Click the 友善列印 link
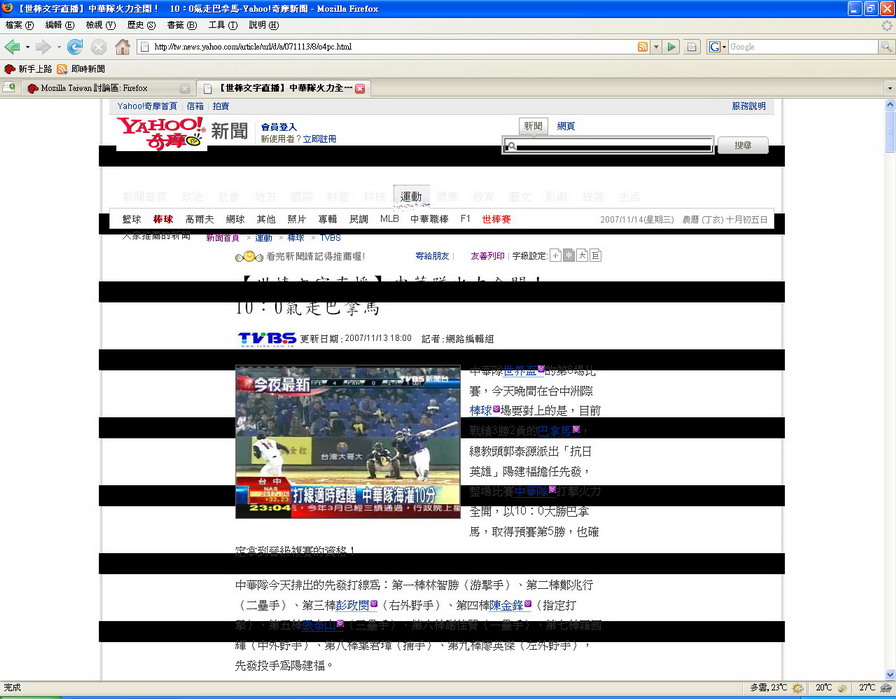896x699 pixels. click(487, 256)
